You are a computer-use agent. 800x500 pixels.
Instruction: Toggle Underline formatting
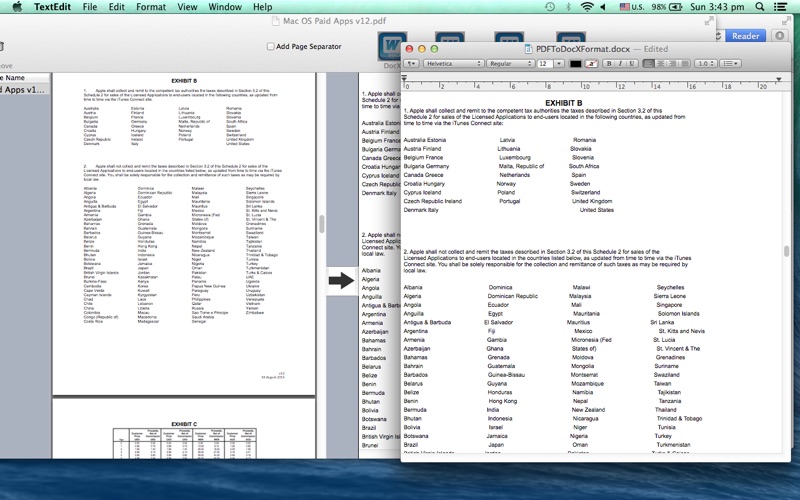tap(632, 64)
